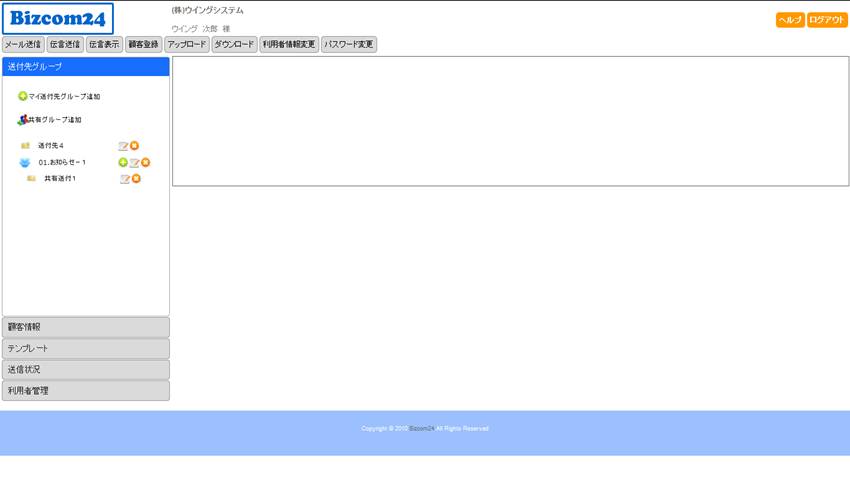Click the green plus icon for マイ送付先グループ追加
Screen dimensions: 850x495
pos(22,97)
